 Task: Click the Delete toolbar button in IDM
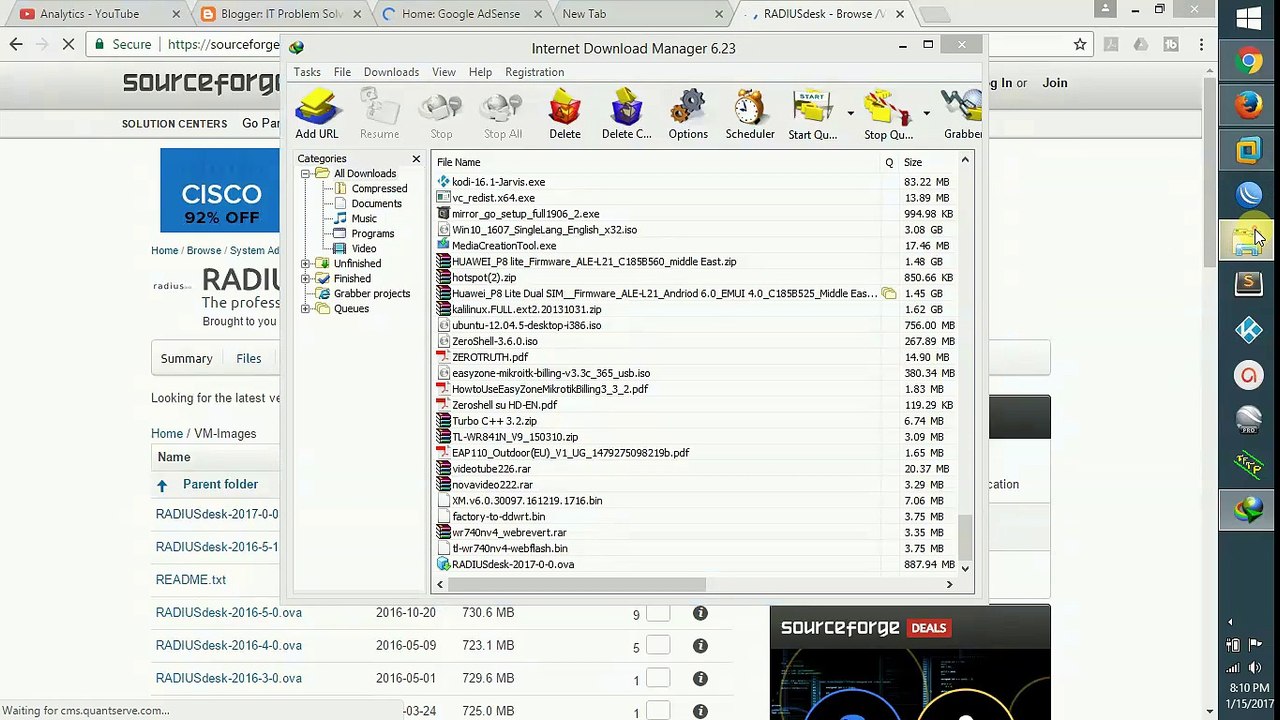[565, 115]
